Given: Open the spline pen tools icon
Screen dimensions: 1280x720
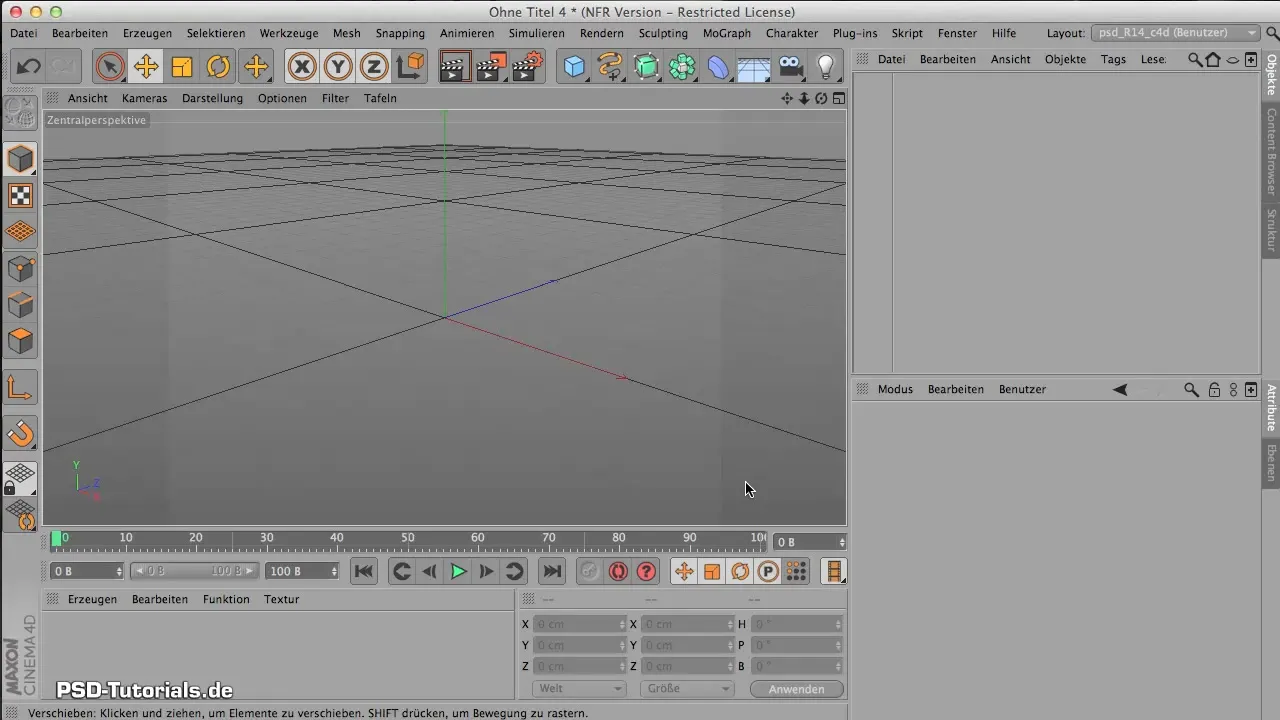Looking at the screenshot, I should point(611,67).
